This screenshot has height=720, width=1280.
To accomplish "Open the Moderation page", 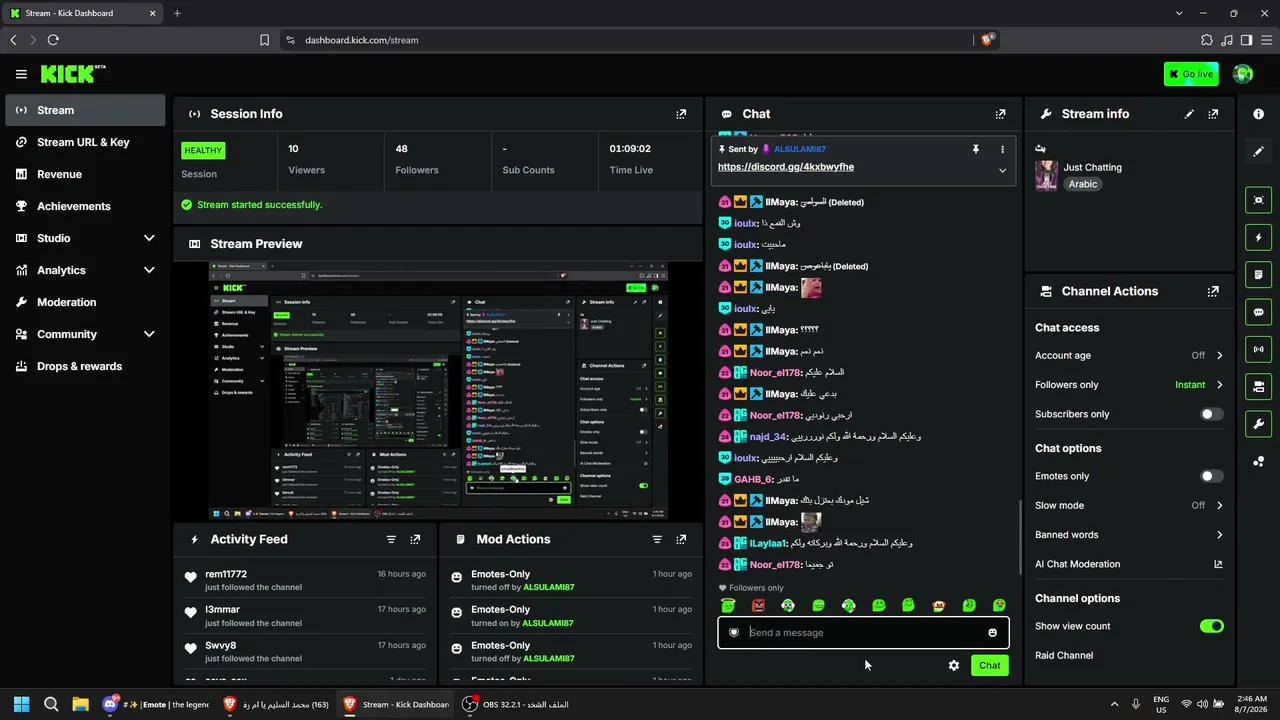I will [85, 302].
